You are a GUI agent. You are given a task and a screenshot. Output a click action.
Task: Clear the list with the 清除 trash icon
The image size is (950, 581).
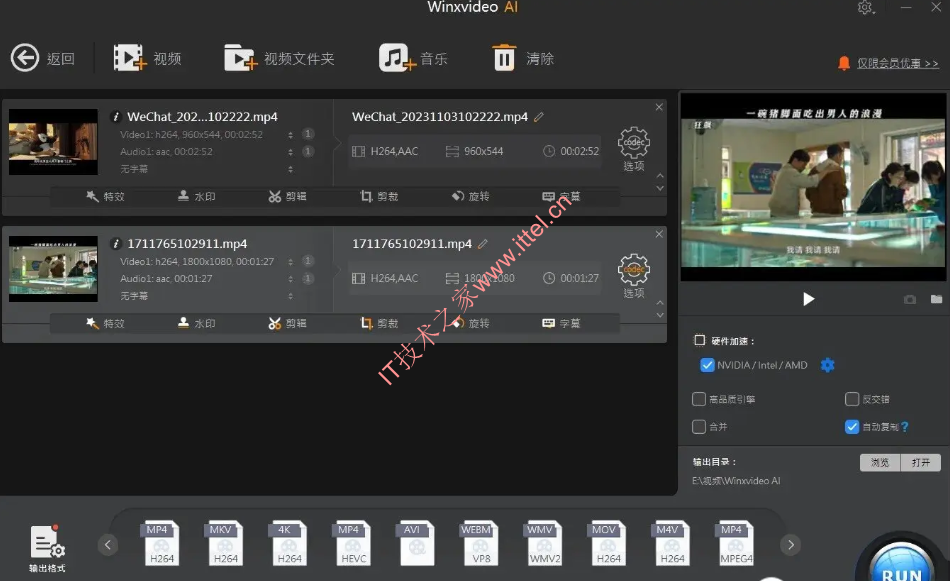click(x=504, y=58)
